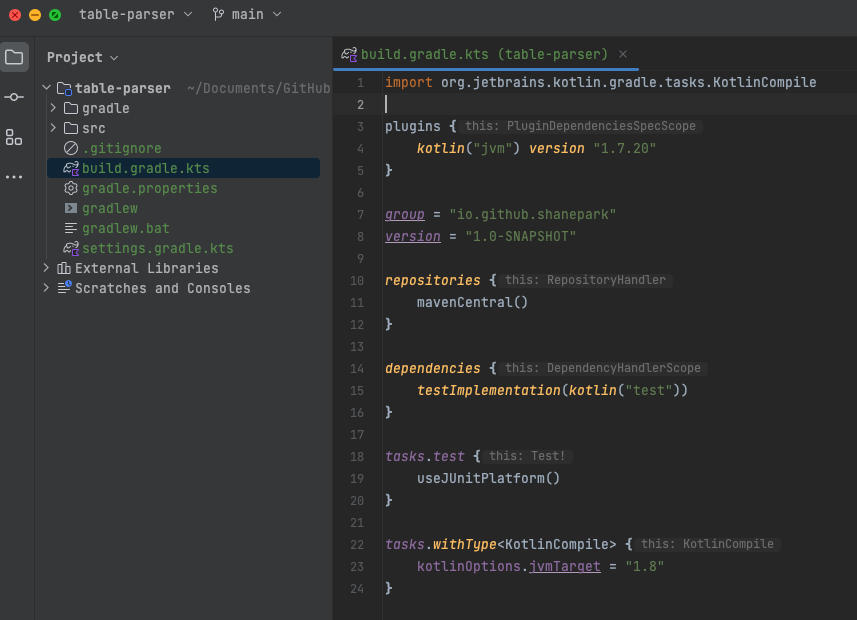Select gradlew.bat in the project tree
The image size is (857, 620).
coord(126,228)
